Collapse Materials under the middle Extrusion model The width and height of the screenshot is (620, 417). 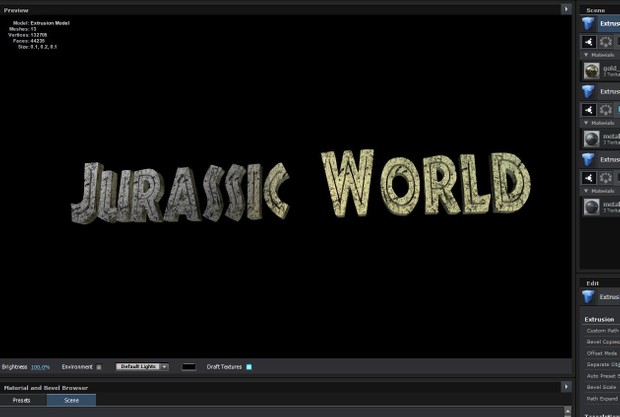point(586,123)
